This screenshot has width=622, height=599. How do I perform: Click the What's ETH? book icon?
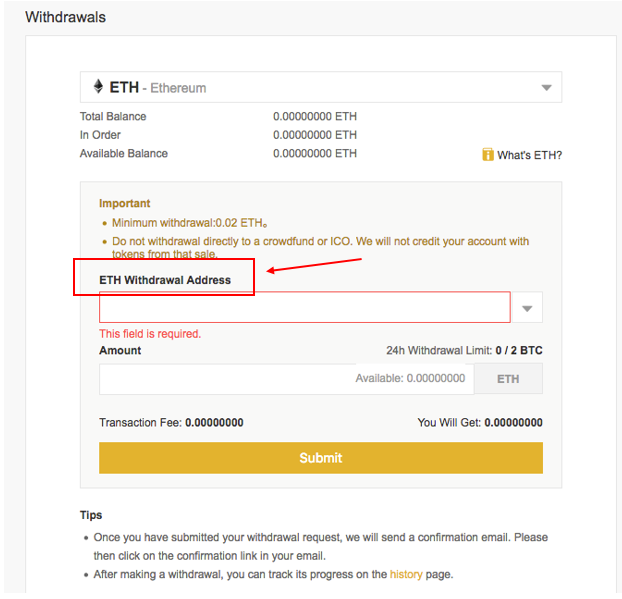click(488, 155)
